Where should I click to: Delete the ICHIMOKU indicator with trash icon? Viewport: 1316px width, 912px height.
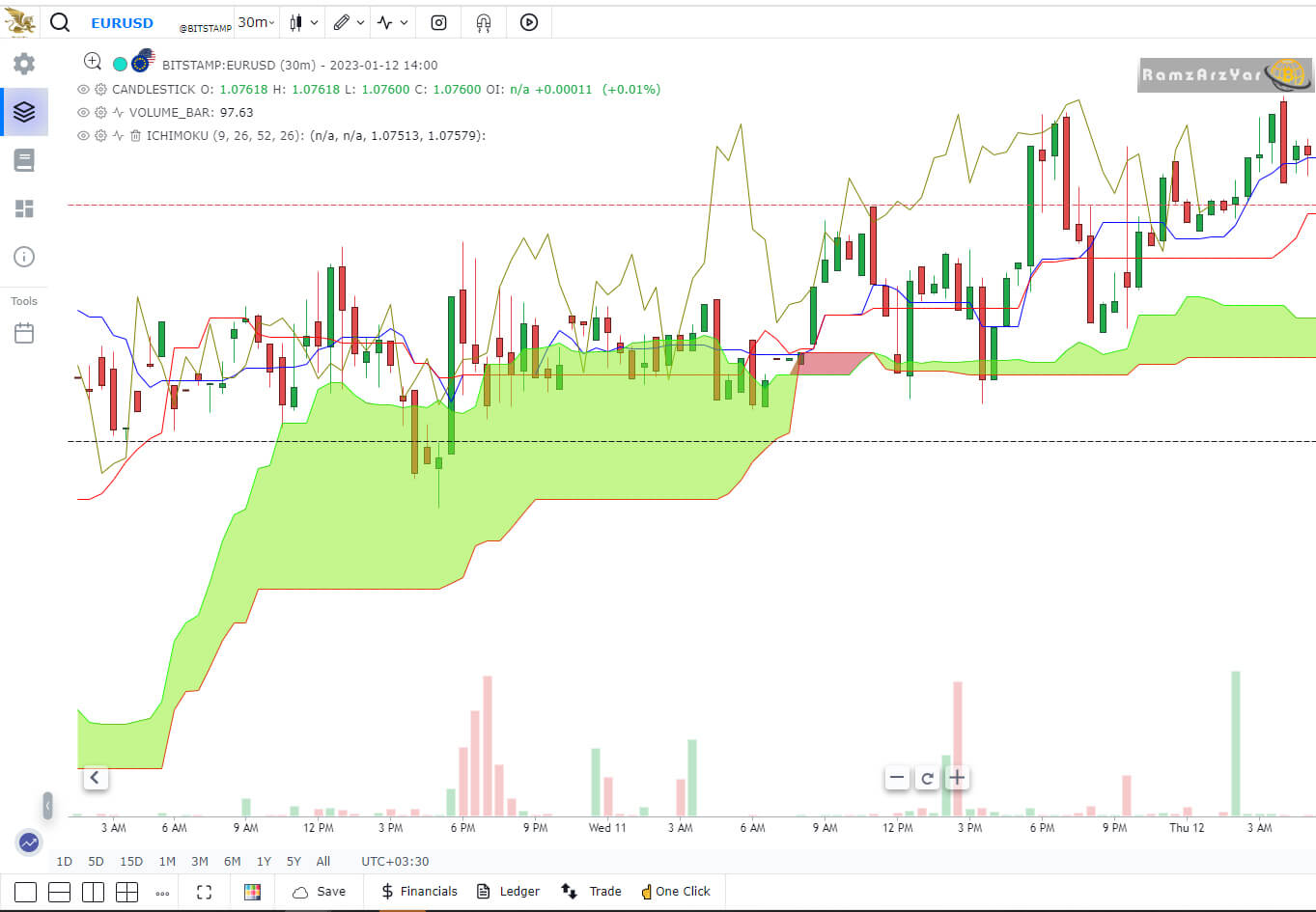point(136,136)
